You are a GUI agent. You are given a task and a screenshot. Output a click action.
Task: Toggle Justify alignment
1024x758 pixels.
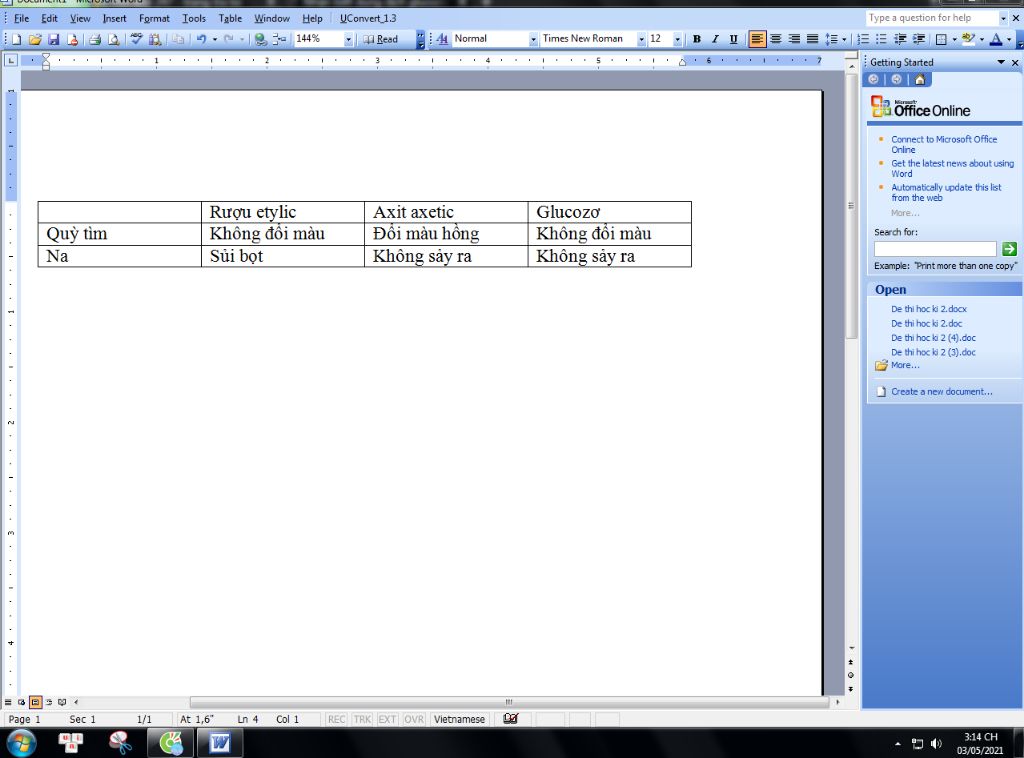tap(812, 39)
